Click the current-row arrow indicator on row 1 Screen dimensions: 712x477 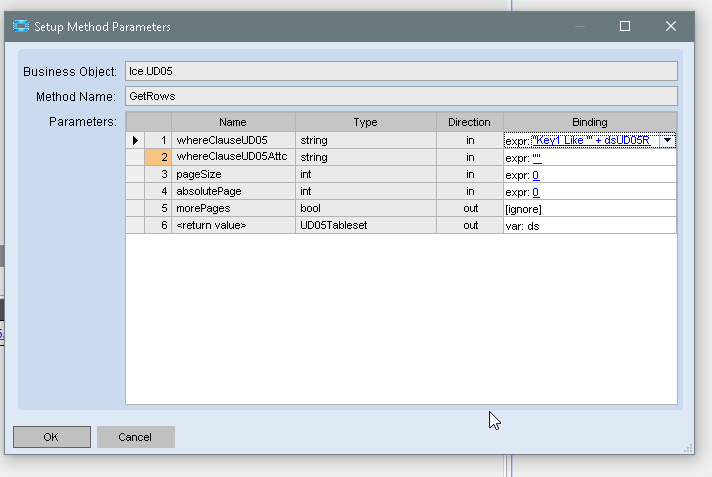pyautogui.click(x=135, y=141)
